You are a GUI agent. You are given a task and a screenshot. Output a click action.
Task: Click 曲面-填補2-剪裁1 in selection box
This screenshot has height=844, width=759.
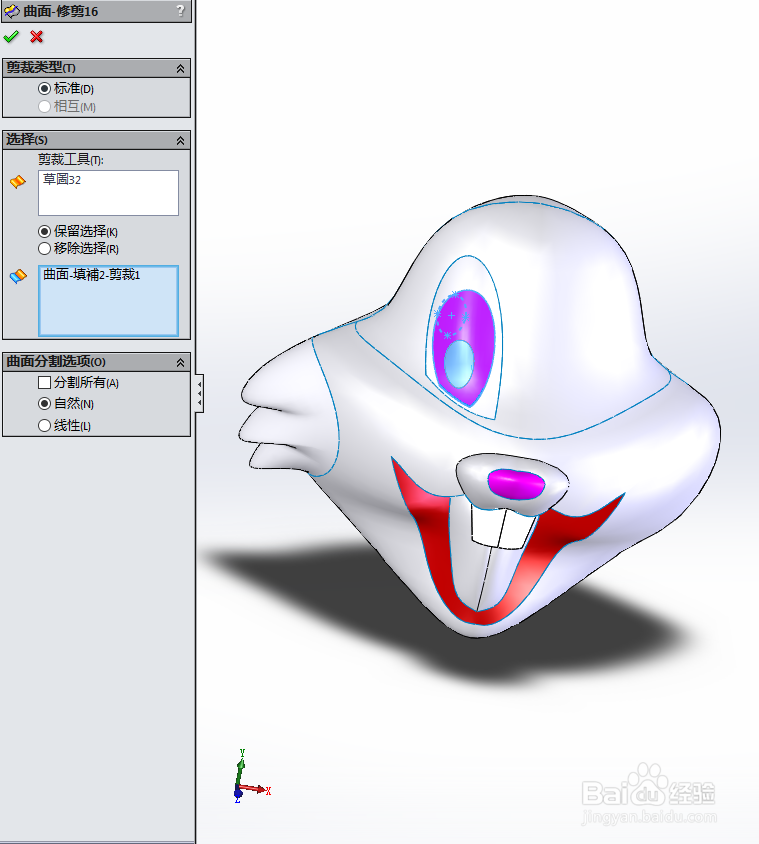[x=92, y=275]
